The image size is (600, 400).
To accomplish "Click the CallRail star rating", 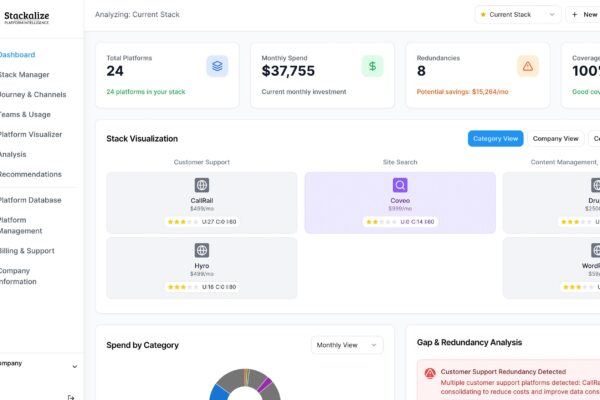I will (183, 222).
